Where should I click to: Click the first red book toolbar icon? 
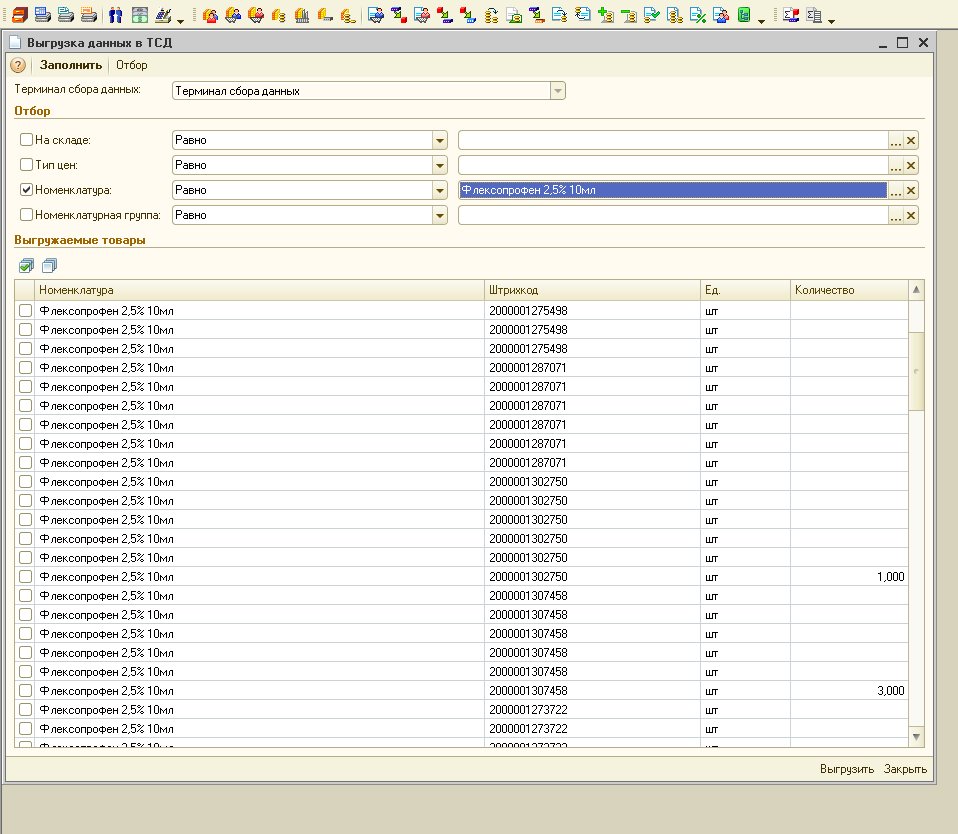pos(19,16)
